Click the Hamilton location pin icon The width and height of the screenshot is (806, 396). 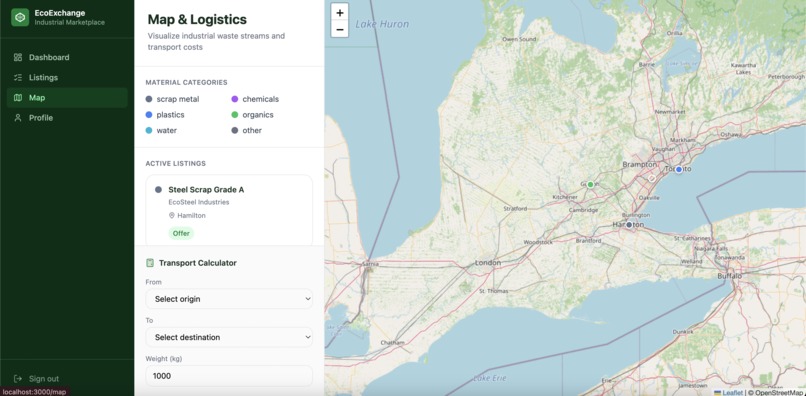click(x=172, y=215)
